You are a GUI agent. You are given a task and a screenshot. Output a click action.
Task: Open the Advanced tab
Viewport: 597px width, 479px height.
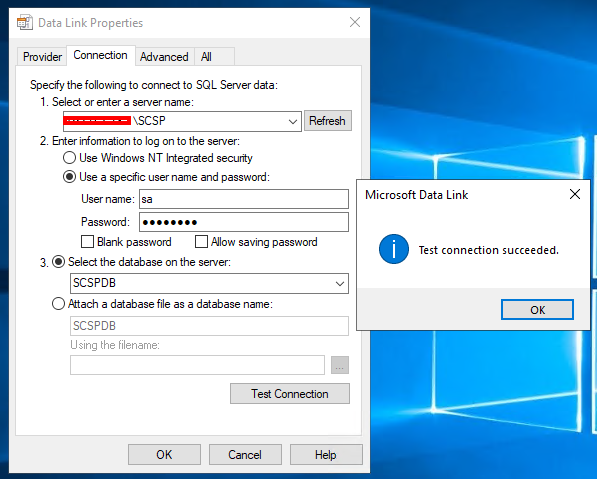click(x=164, y=57)
